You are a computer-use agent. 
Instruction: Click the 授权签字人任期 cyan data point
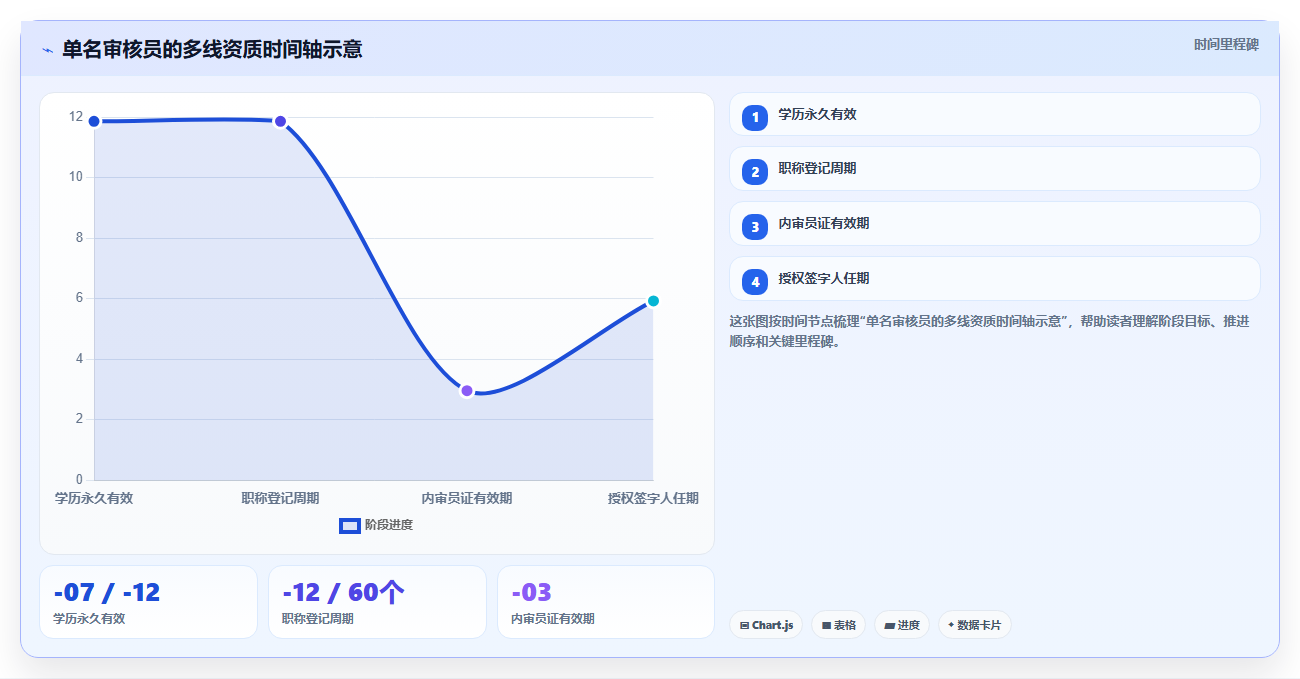pos(653,300)
